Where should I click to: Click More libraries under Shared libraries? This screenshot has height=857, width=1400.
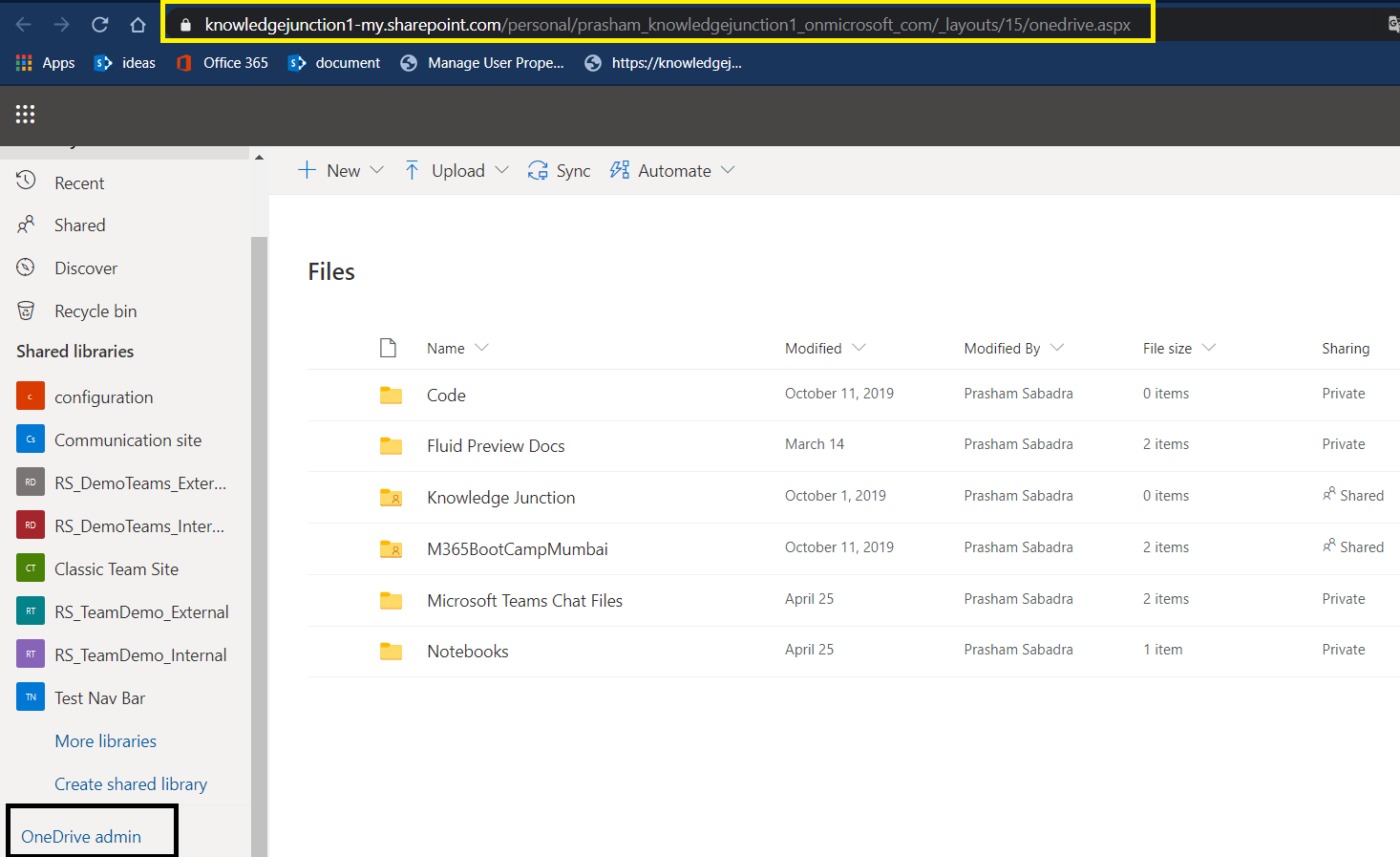[105, 740]
